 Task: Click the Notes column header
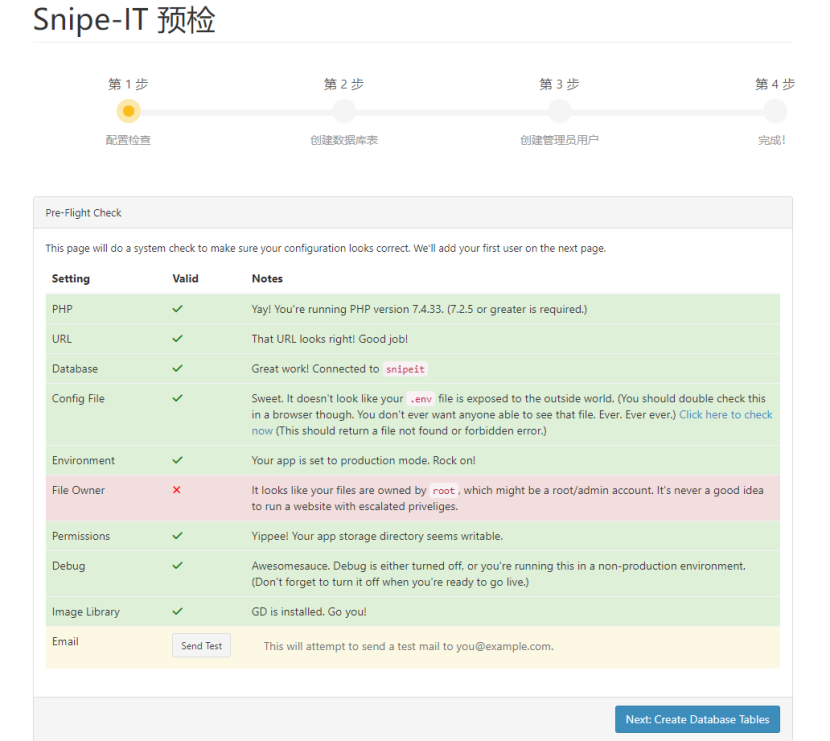click(x=267, y=278)
